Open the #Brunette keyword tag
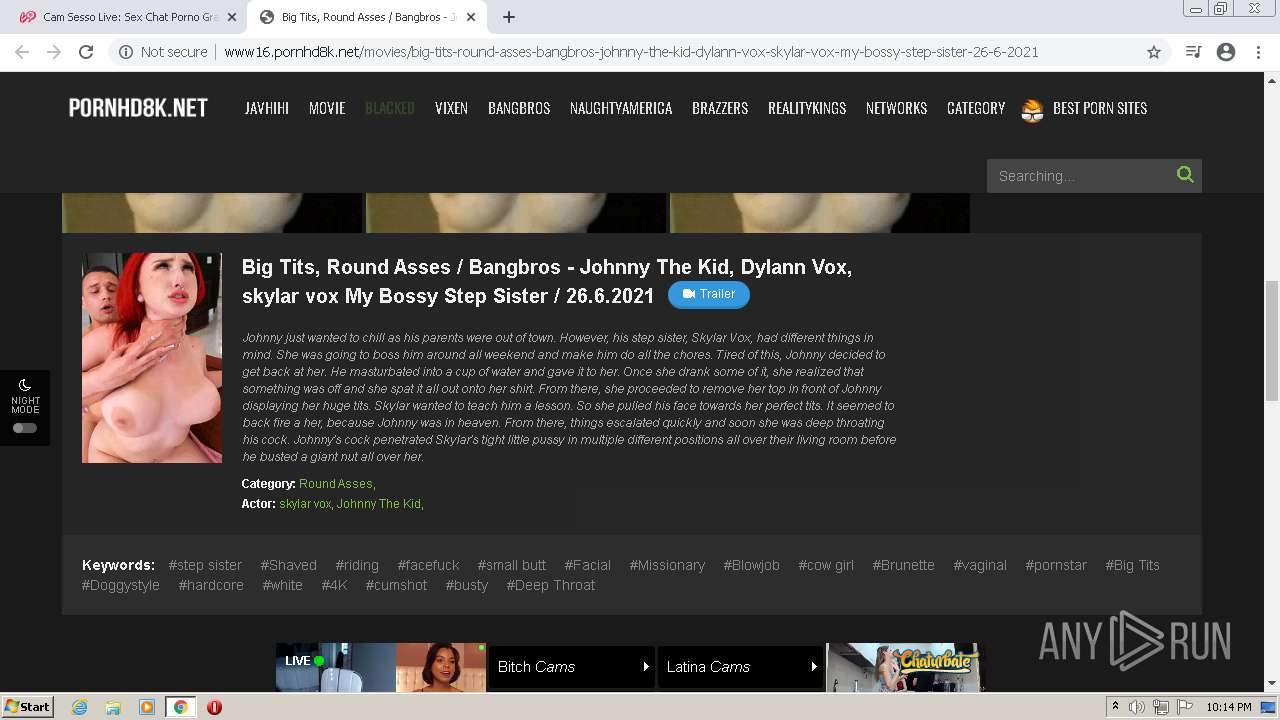Screen dimensions: 1280x720 903,565
